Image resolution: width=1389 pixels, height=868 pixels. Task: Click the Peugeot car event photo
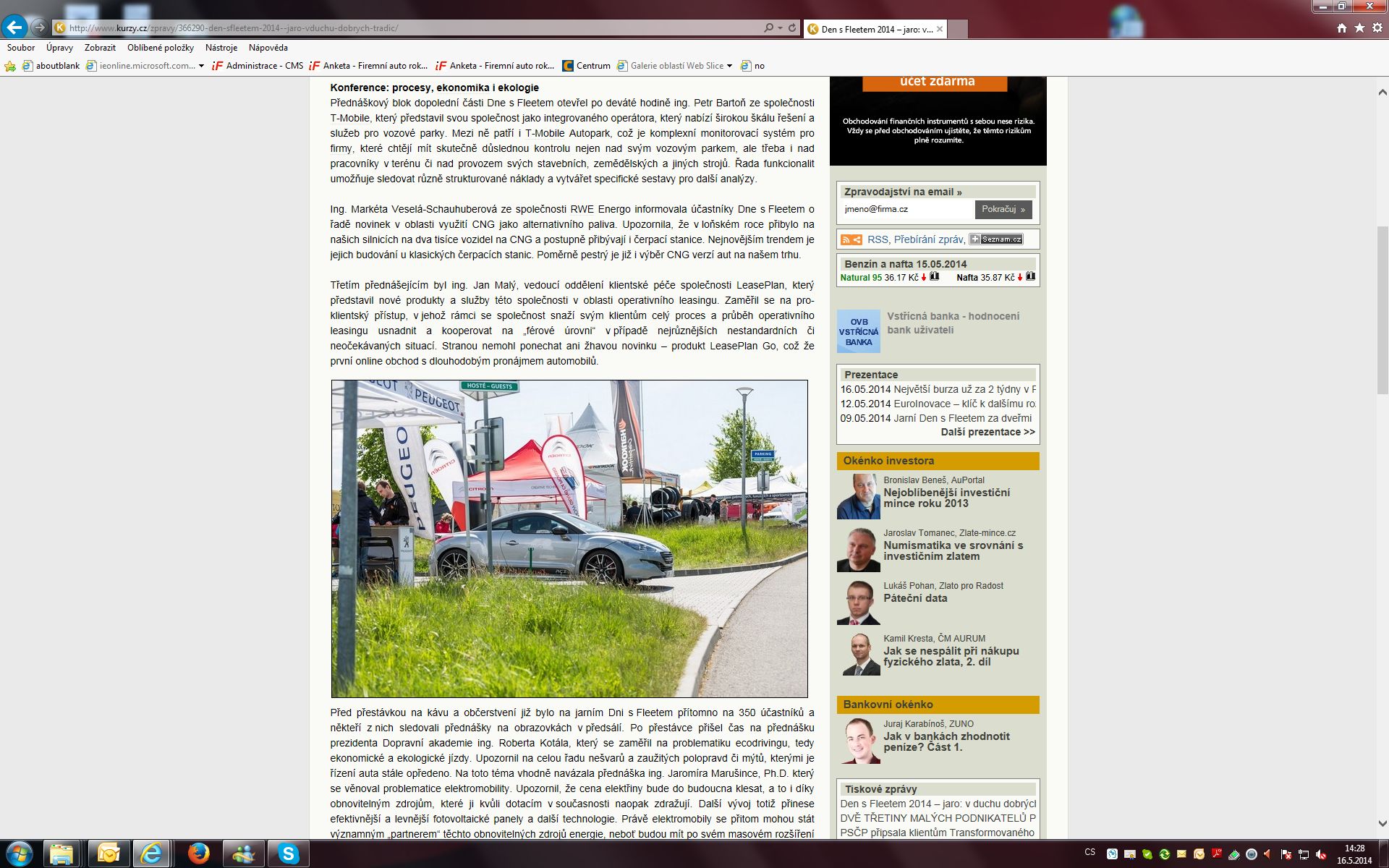click(x=569, y=539)
